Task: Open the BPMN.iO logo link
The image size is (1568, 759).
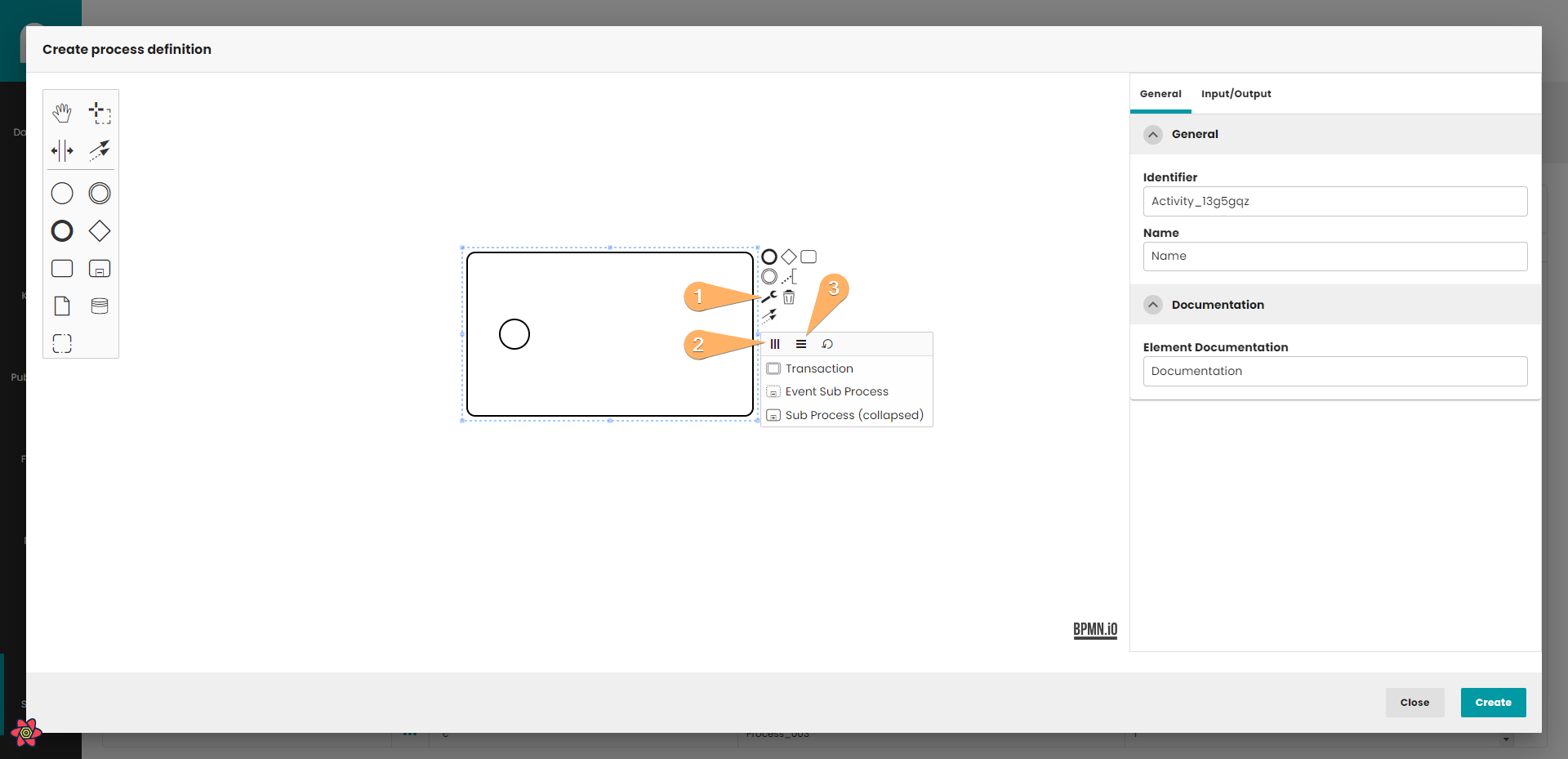Action: (1095, 630)
